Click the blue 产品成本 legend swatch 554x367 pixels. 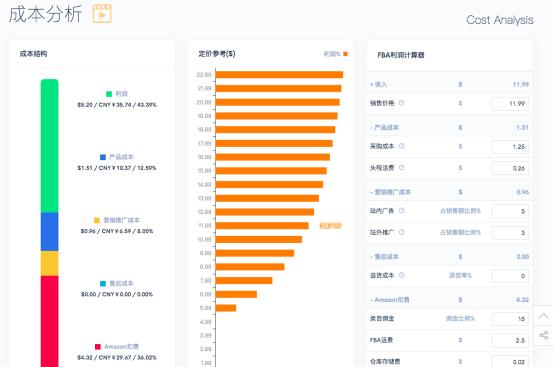click(103, 157)
